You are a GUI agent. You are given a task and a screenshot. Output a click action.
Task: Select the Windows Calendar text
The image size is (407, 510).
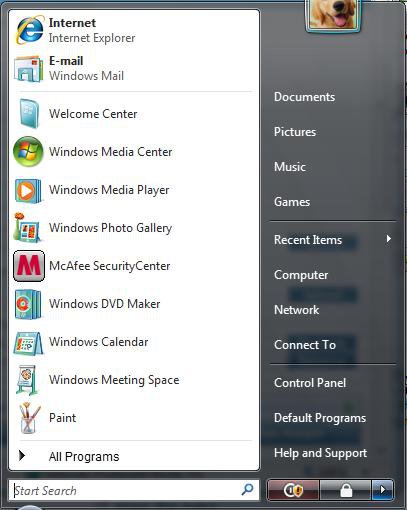[98, 342]
